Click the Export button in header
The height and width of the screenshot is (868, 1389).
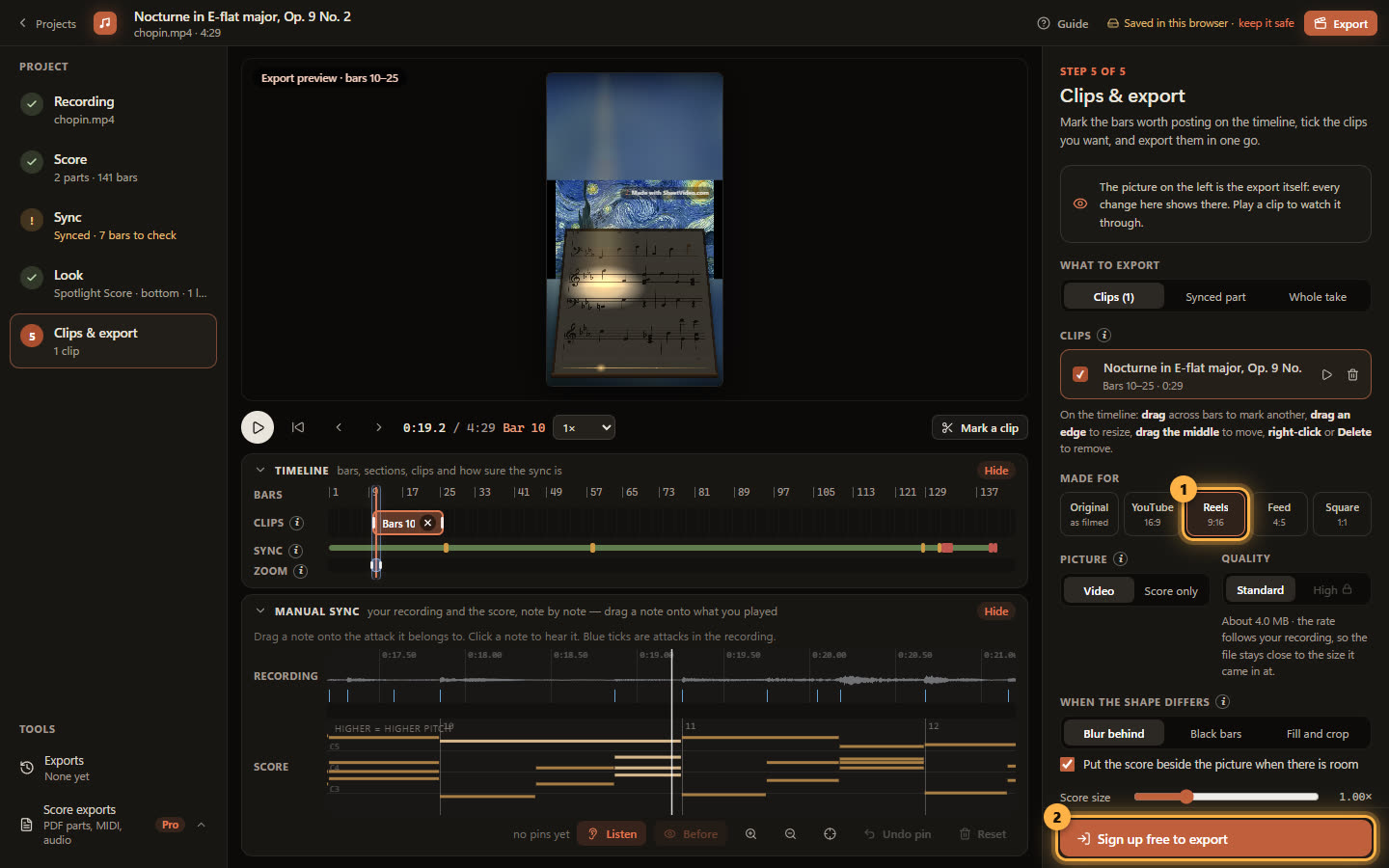(1340, 23)
